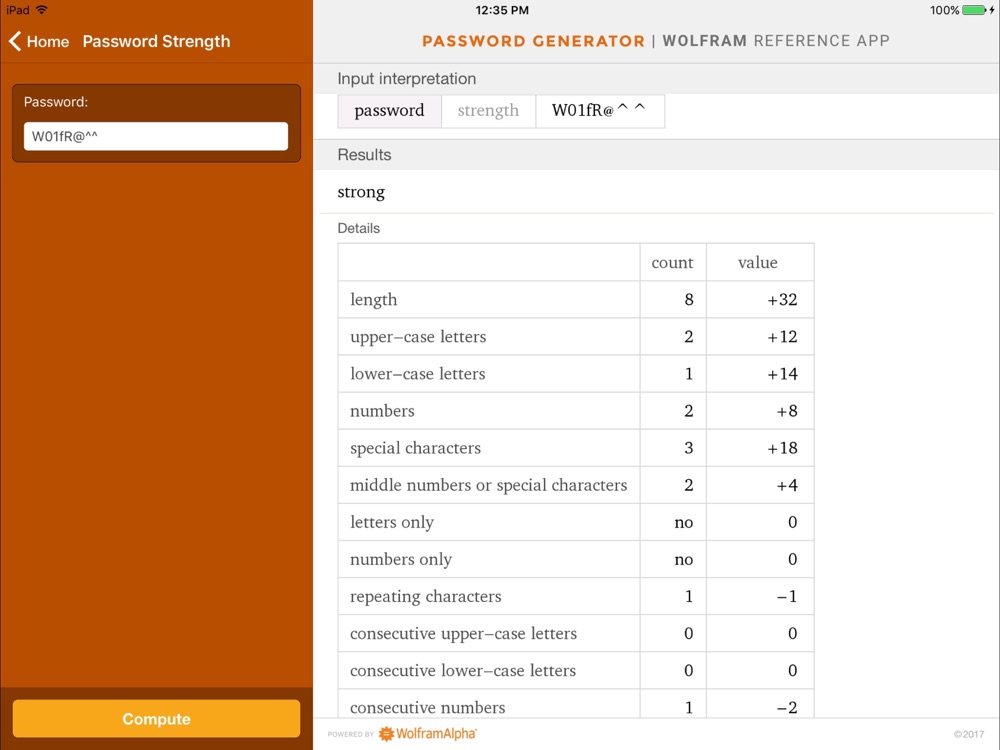This screenshot has height=750, width=1000.
Task: Select the 'strong' result text
Action: point(361,192)
